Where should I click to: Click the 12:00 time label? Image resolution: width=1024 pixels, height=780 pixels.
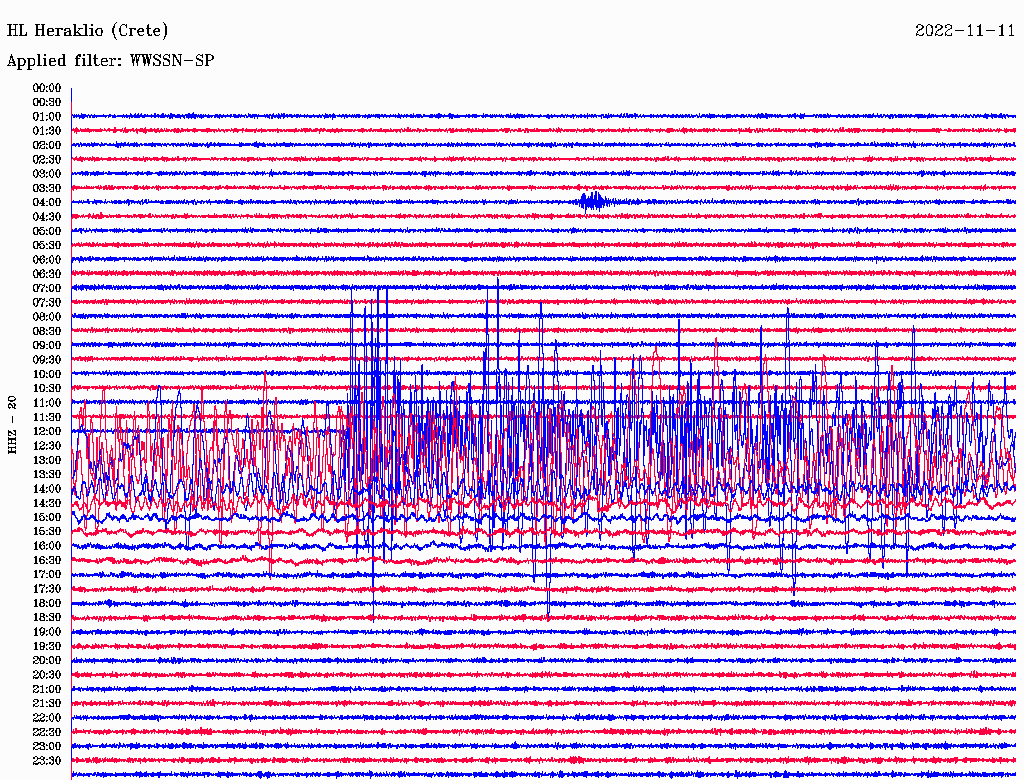47,431
